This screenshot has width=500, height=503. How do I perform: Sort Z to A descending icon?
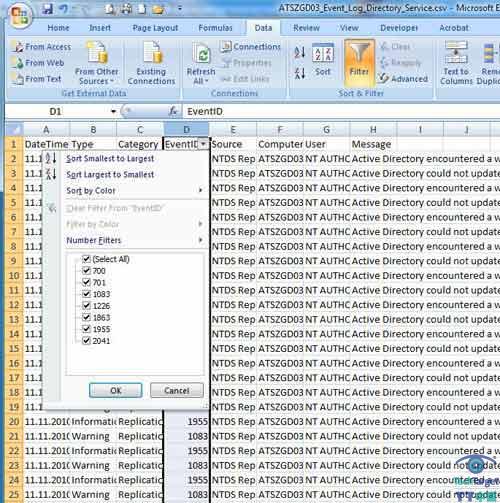tap(300, 73)
